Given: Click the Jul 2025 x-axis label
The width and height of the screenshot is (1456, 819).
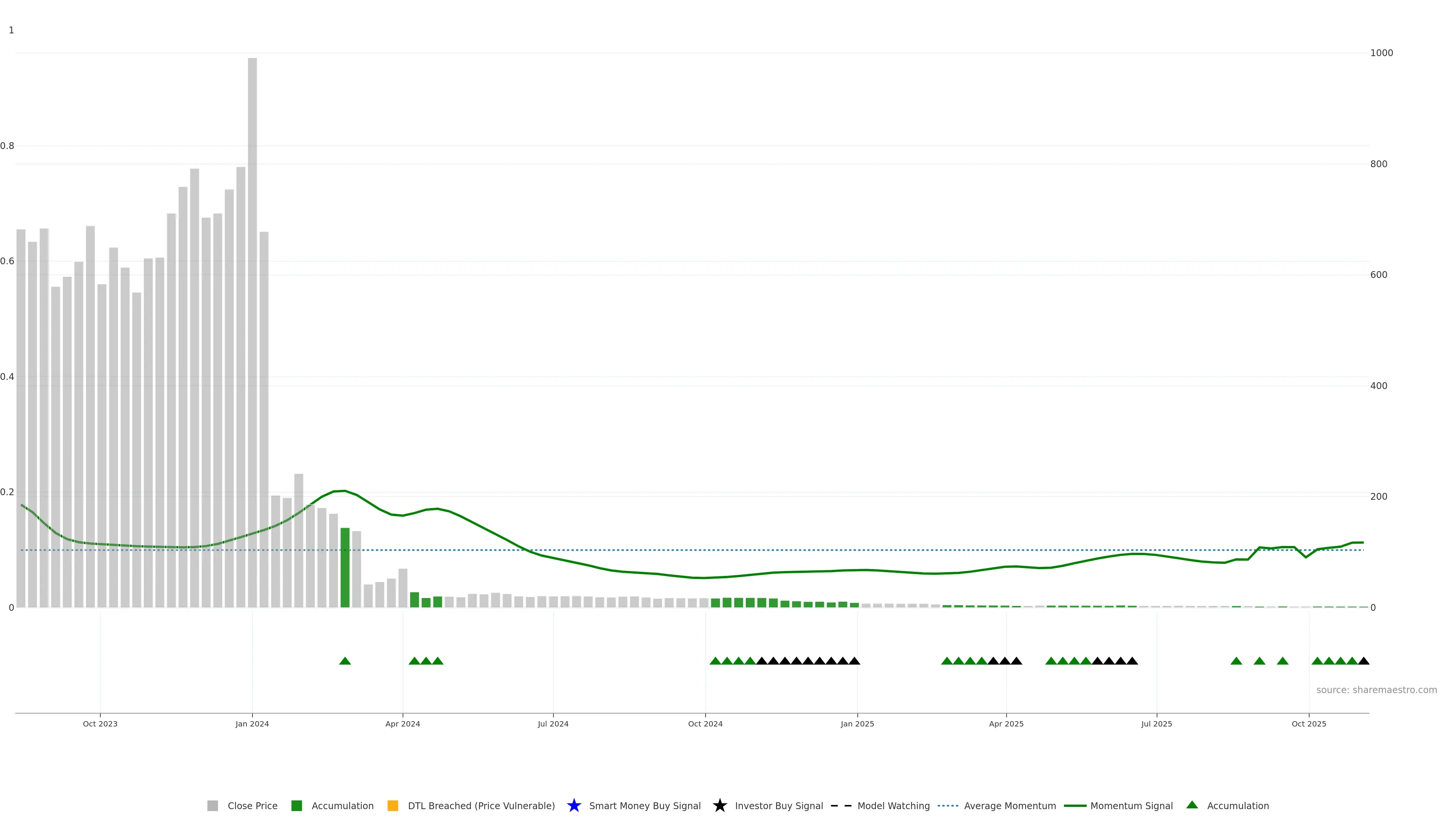Looking at the screenshot, I should click(1156, 723).
